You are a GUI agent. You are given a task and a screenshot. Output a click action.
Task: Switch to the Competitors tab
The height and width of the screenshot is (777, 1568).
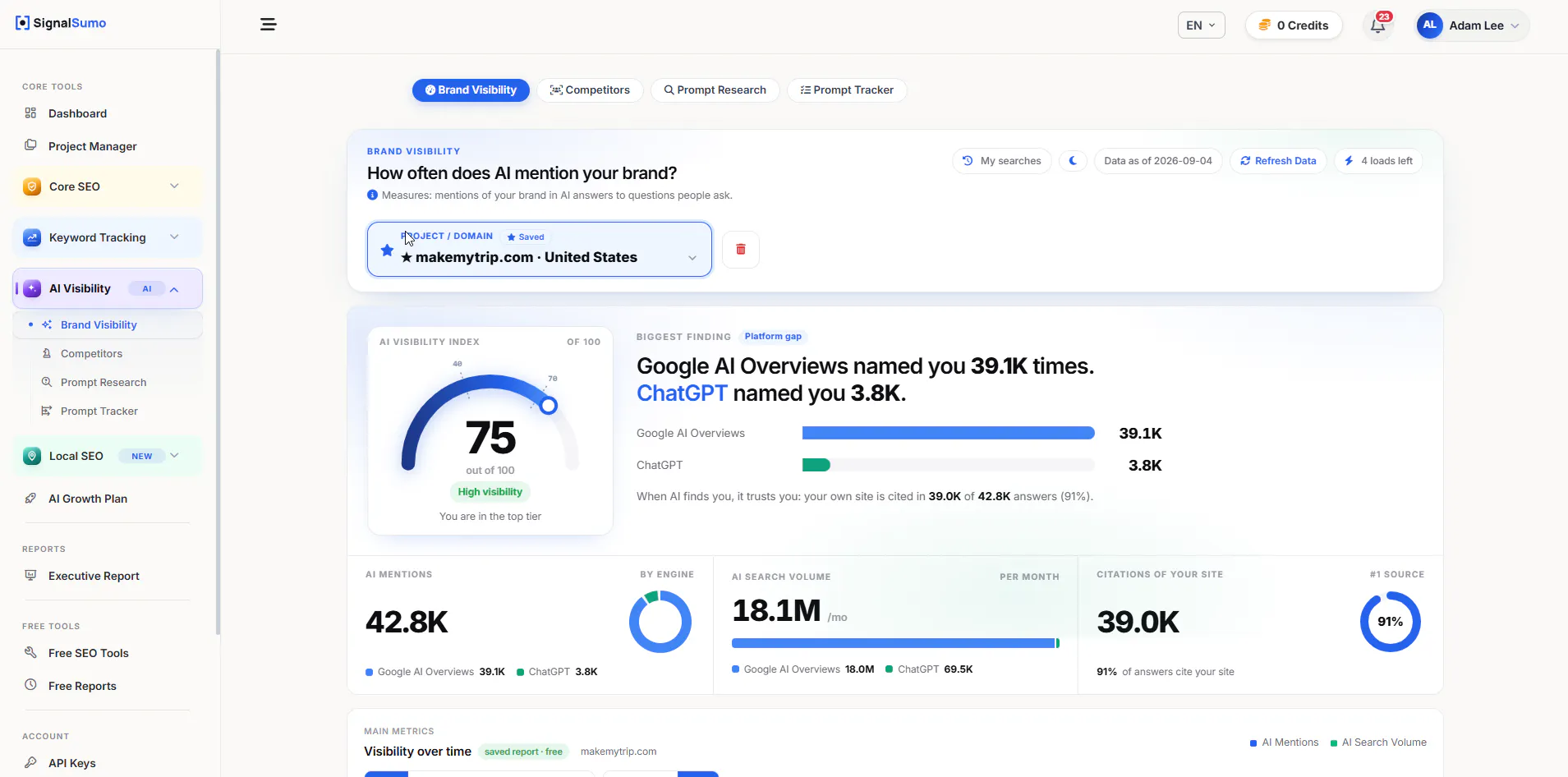tap(590, 90)
